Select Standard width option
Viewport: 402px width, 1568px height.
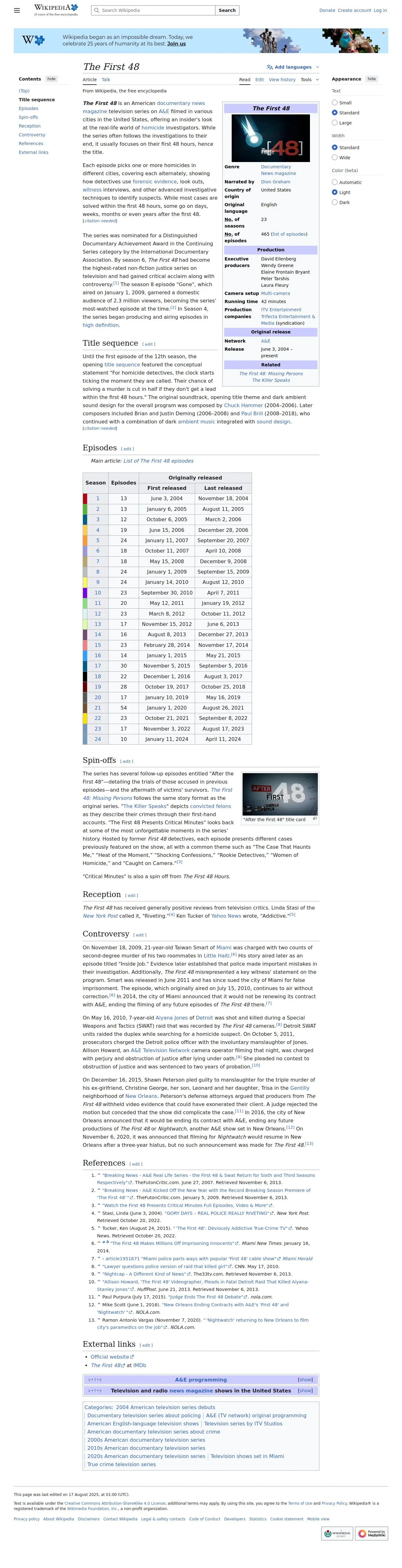[334, 147]
